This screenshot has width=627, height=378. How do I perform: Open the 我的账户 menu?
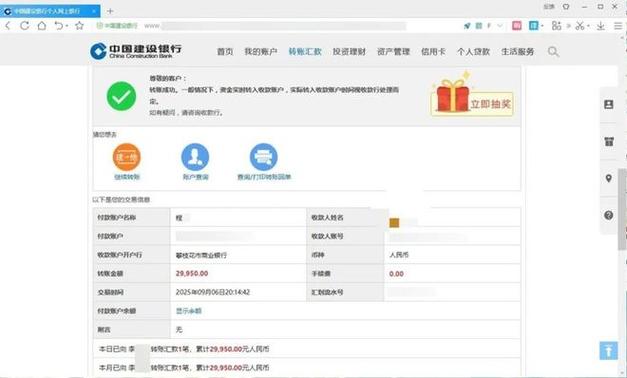tap(261, 52)
